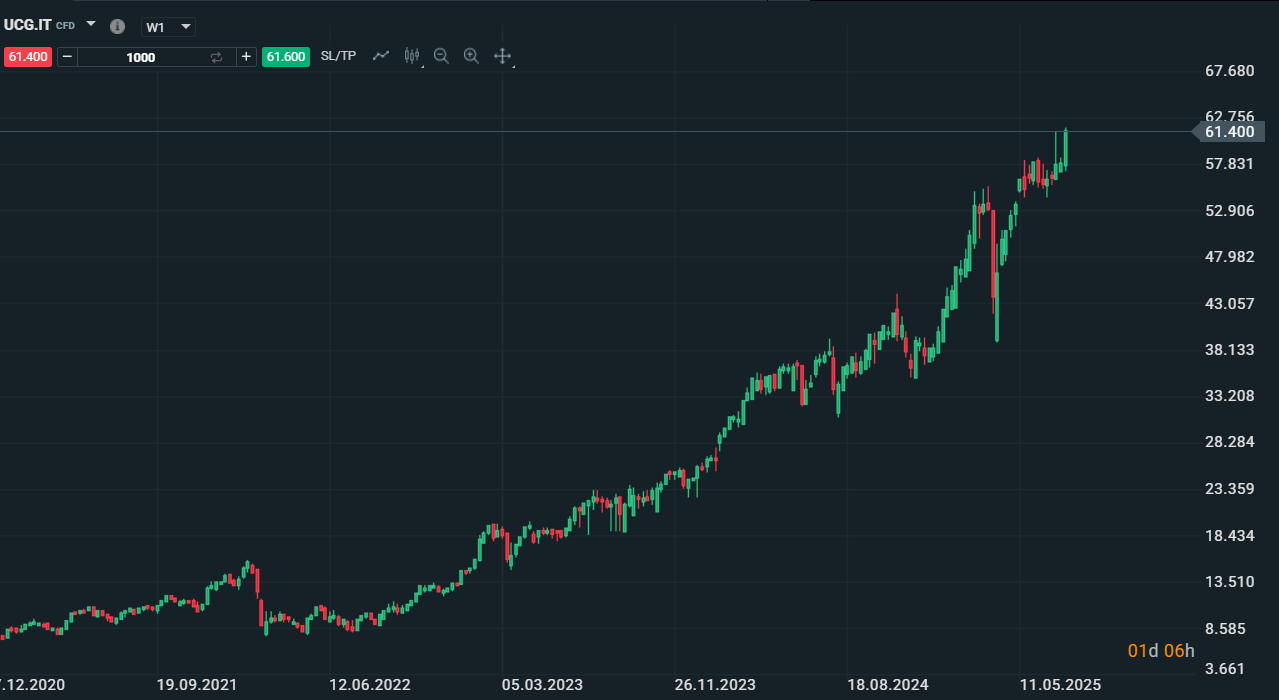
Task: Click the volume swap arrows icon
Action: point(216,57)
